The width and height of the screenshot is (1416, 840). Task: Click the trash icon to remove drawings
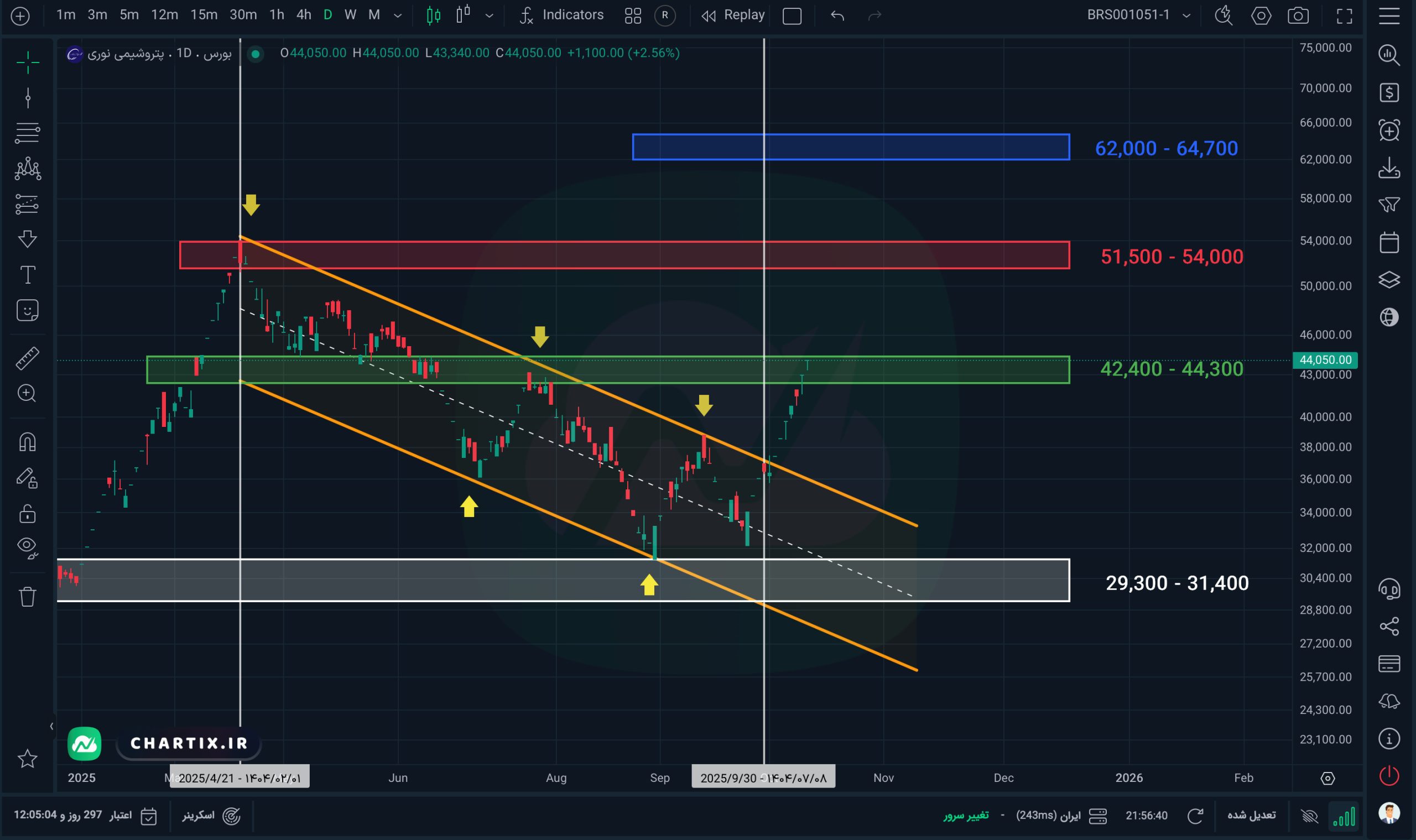[x=27, y=597]
